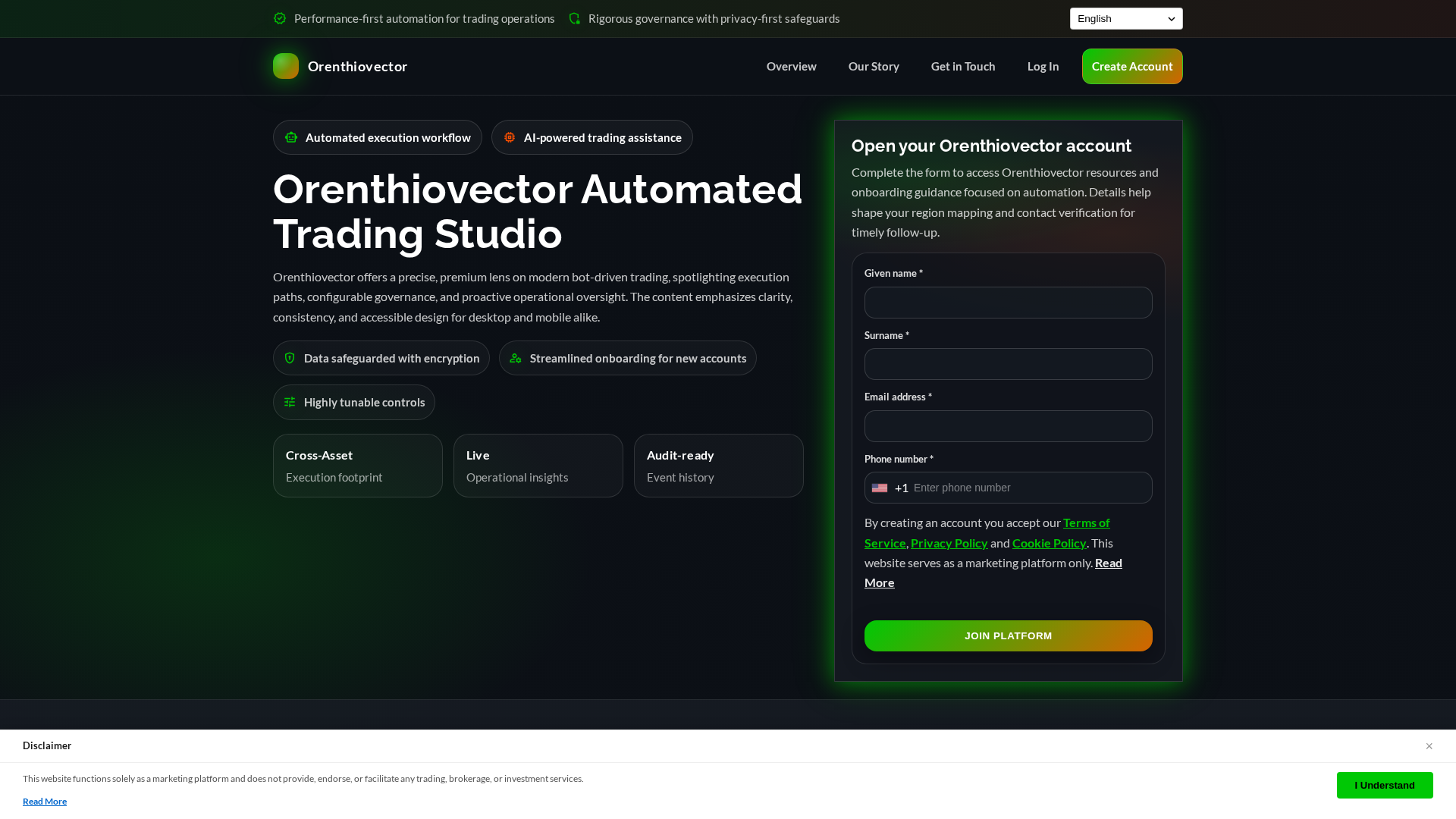Focus the Surname input field
Image resolution: width=1456 pixels, height=819 pixels.
pos(1008,364)
